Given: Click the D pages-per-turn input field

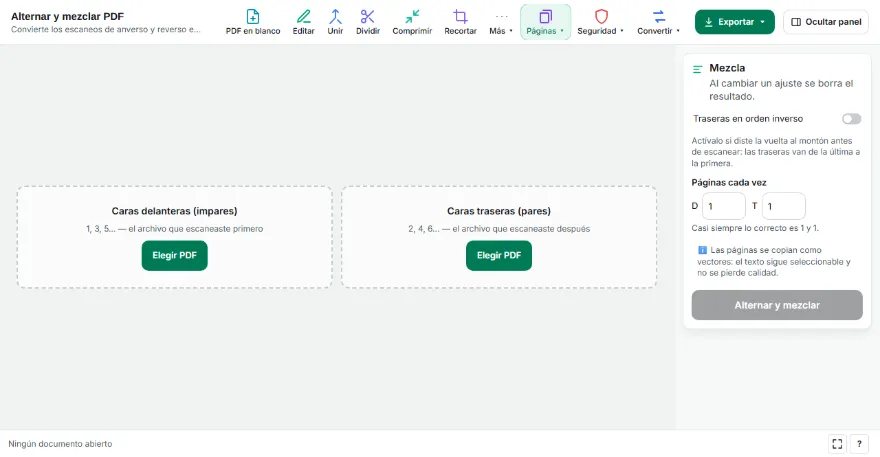Looking at the screenshot, I should 723,206.
